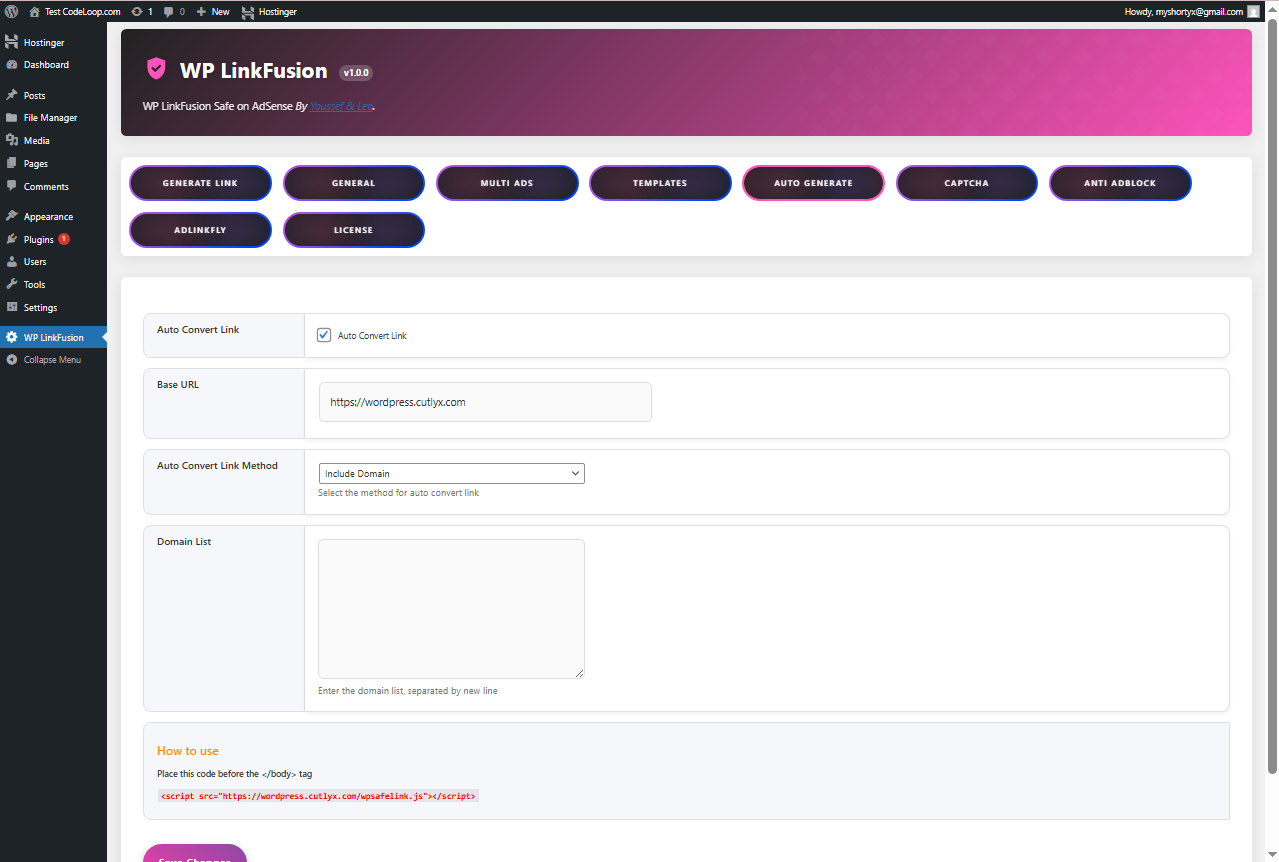Click the Plugins update badge showing 1
Screen dimensions: 1279x862
[x=64, y=239]
